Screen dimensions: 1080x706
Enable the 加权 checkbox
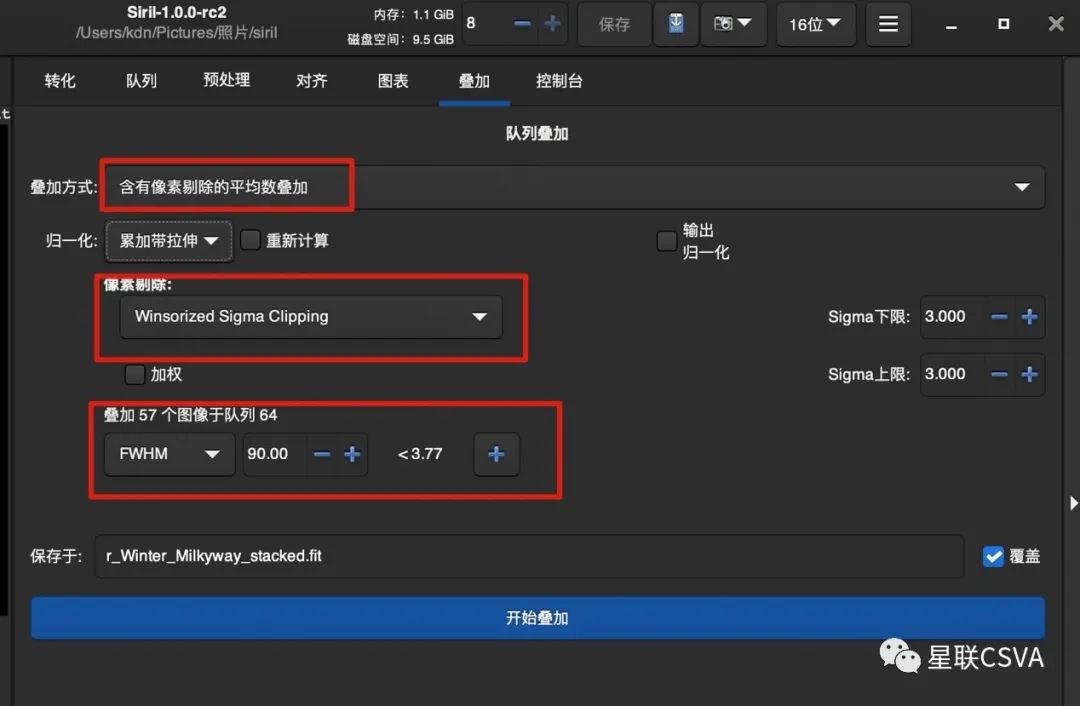pos(135,374)
